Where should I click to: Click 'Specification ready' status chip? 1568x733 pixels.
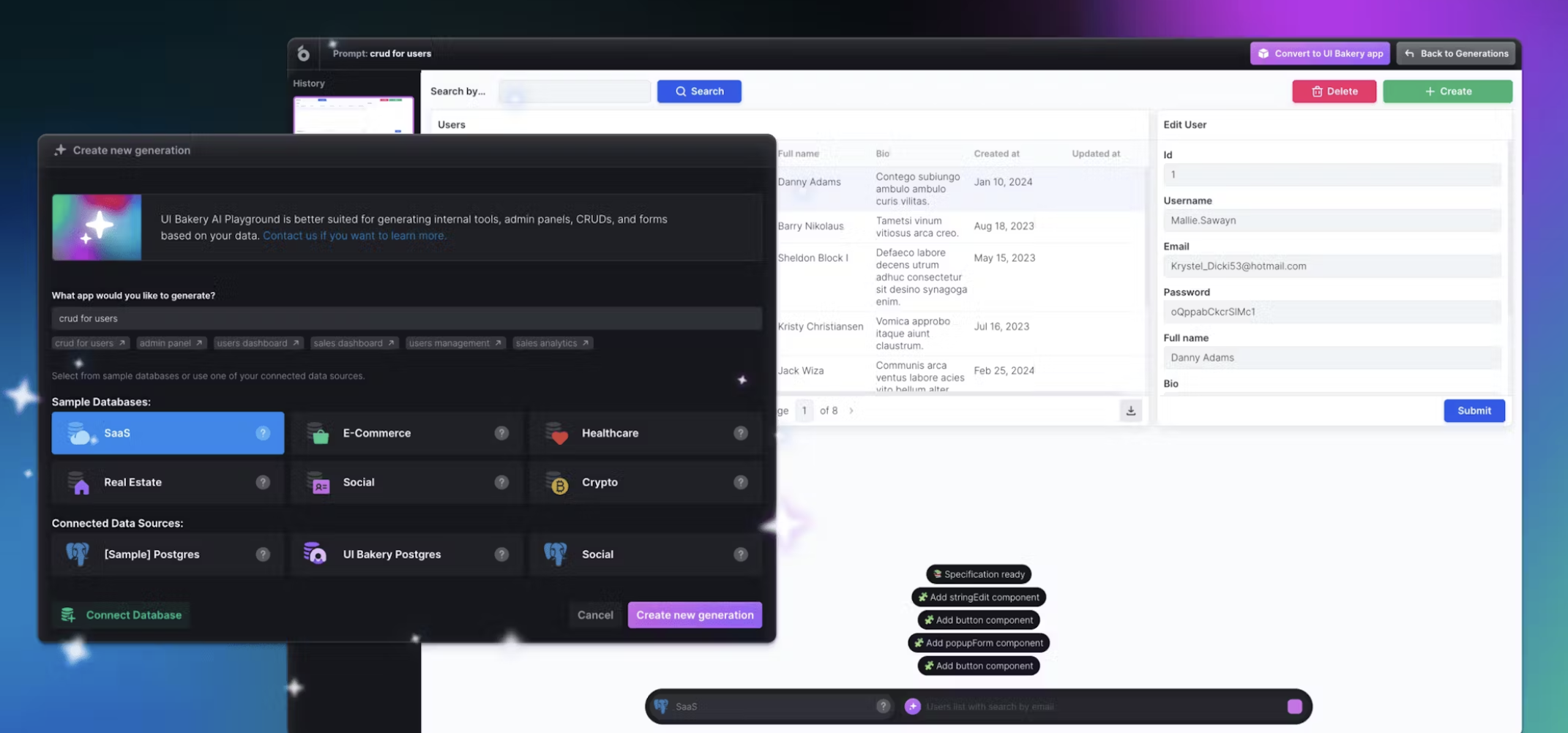[979, 574]
